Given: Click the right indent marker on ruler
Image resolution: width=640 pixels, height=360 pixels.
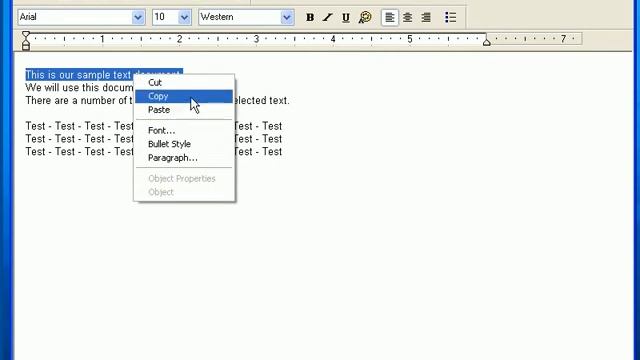Looking at the screenshot, I should click(487, 41).
